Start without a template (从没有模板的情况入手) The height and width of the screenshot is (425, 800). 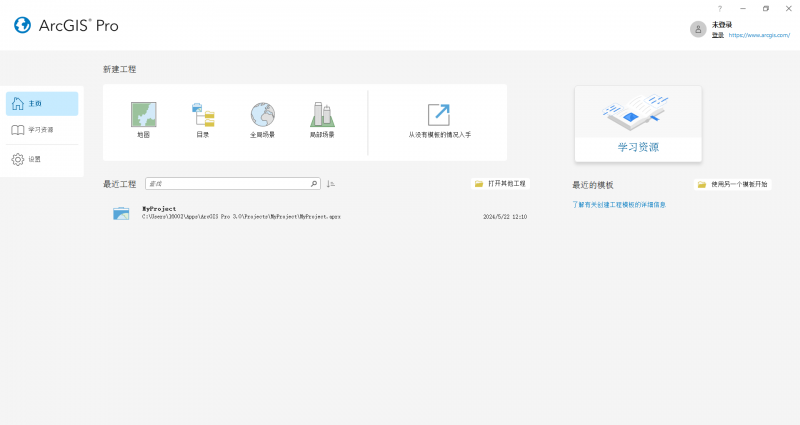tap(438, 119)
